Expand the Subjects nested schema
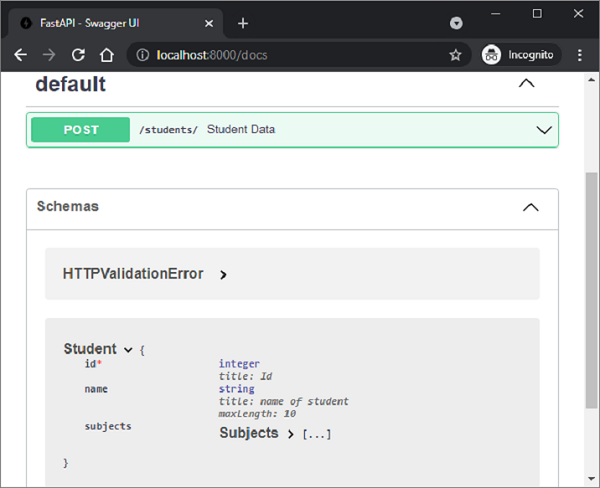 290,434
